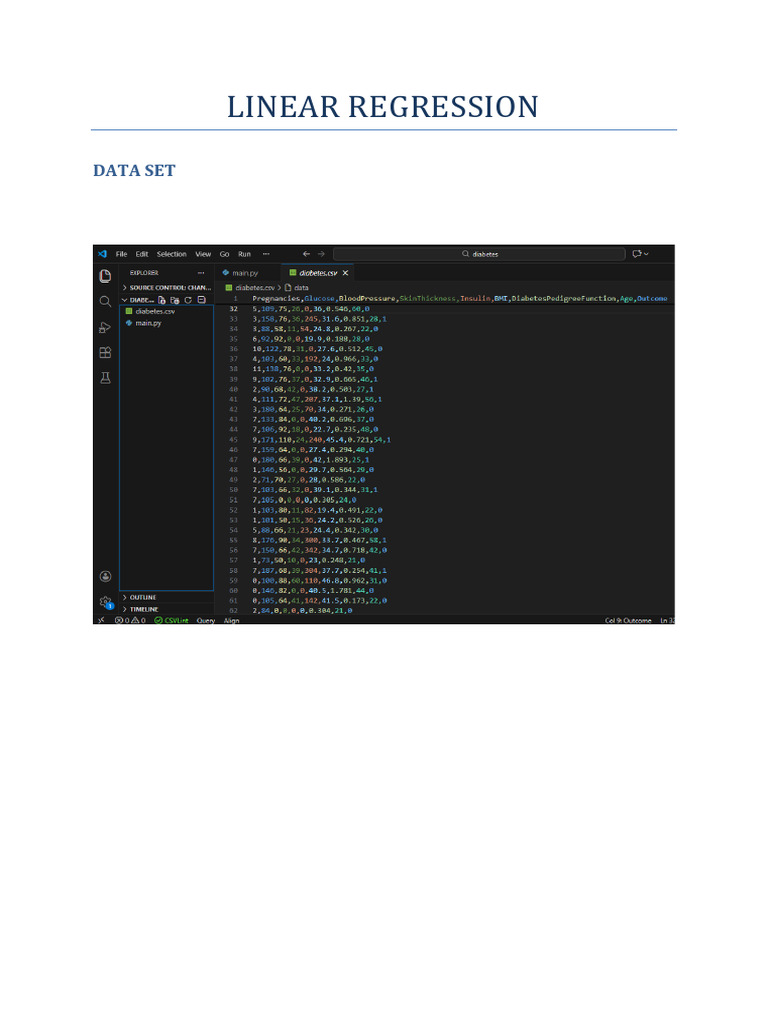The height and width of the screenshot is (1024, 768).
Task: Click the New File icon in explorer
Action: pyautogui.click(x=162, y=300)
